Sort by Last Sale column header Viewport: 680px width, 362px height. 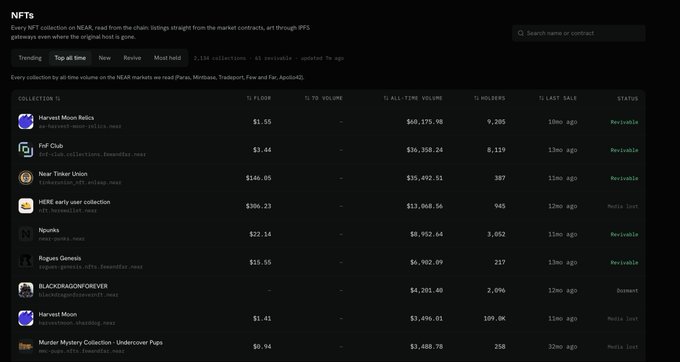coord(558,98)
